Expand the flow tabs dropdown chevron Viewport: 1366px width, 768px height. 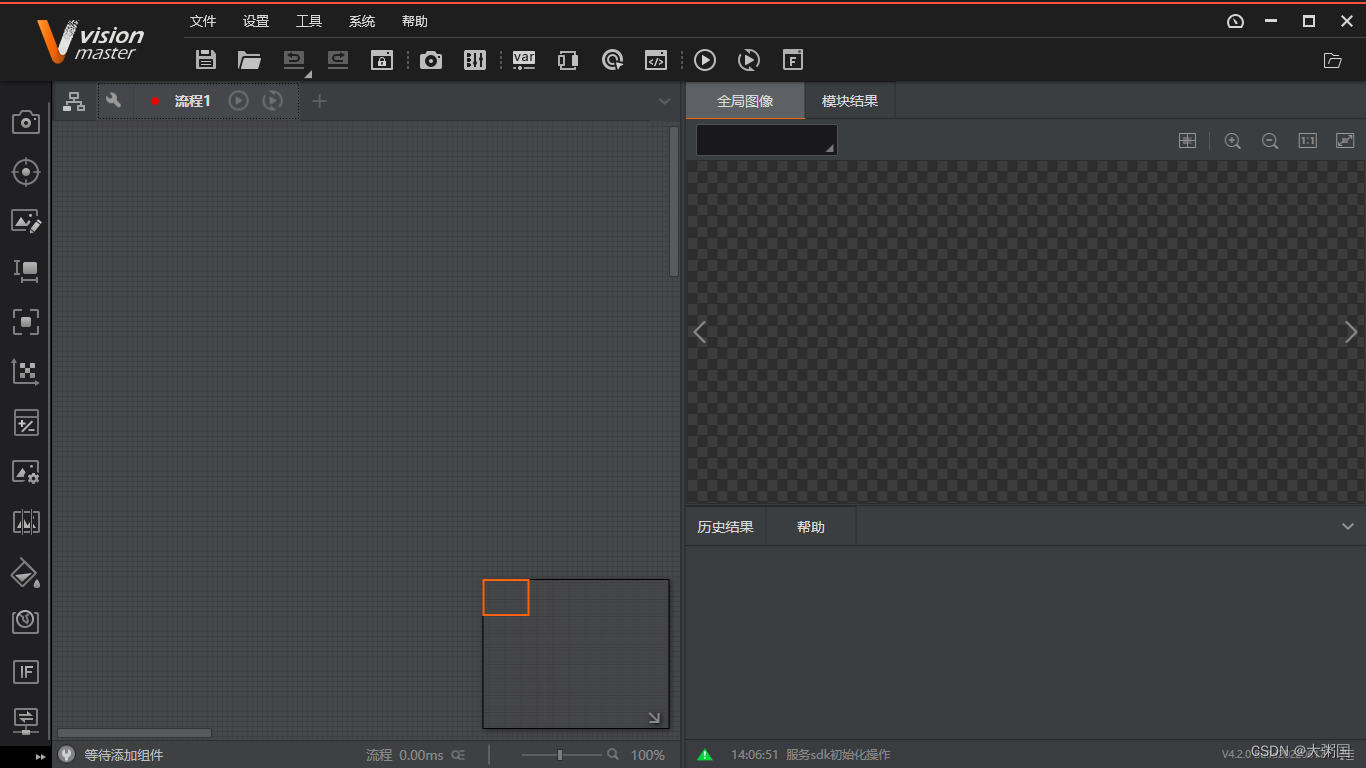tap(665, 101)
